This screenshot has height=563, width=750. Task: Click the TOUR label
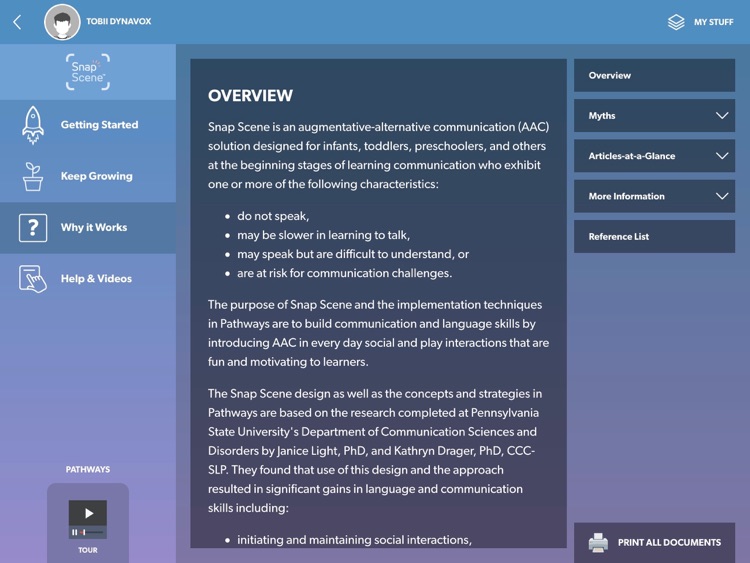tap(88, 550)
